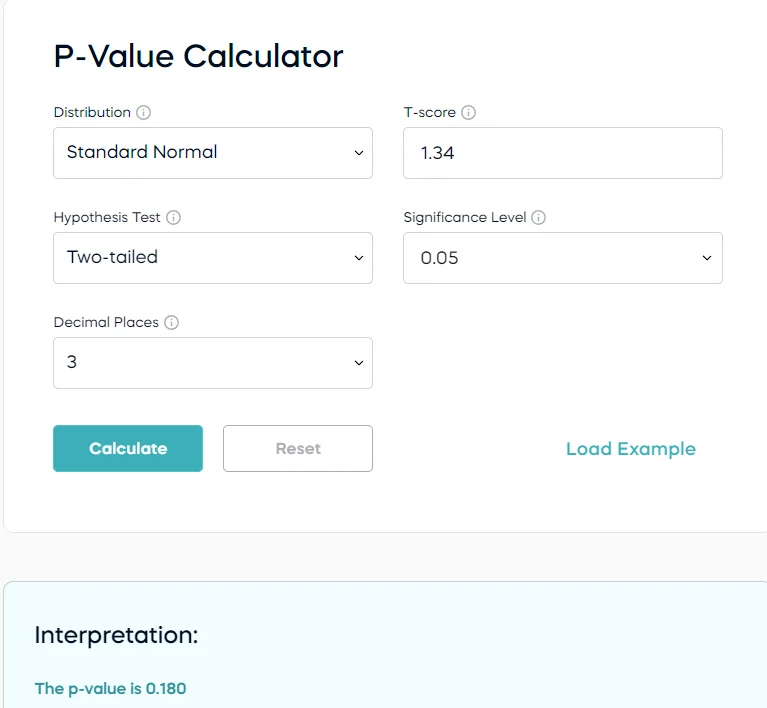
Task: Click the Distribution info icon
Action: click(x=144, y=113)
